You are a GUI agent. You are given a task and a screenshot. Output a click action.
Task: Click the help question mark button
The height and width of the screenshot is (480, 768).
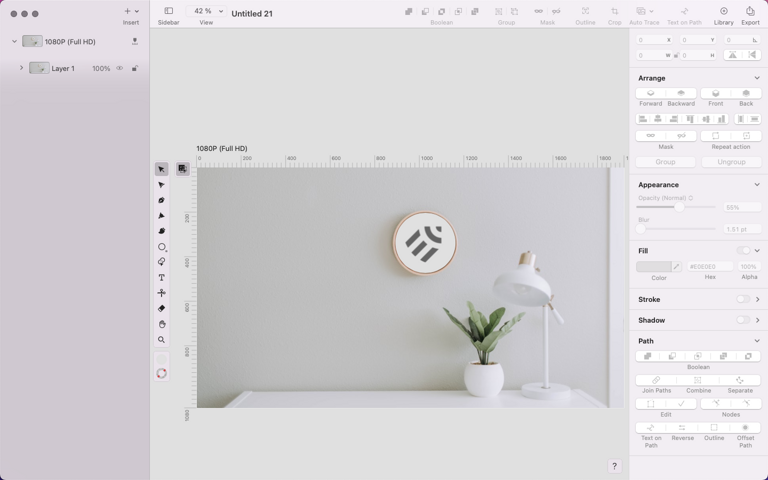(x=614, y=466)
